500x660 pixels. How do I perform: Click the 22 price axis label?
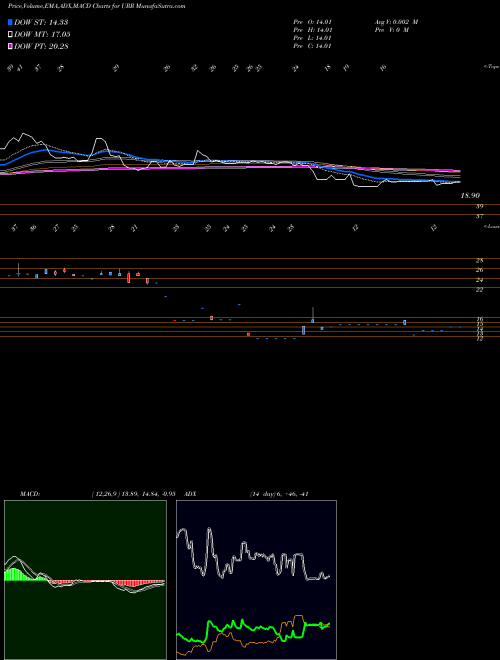(479, 290)
